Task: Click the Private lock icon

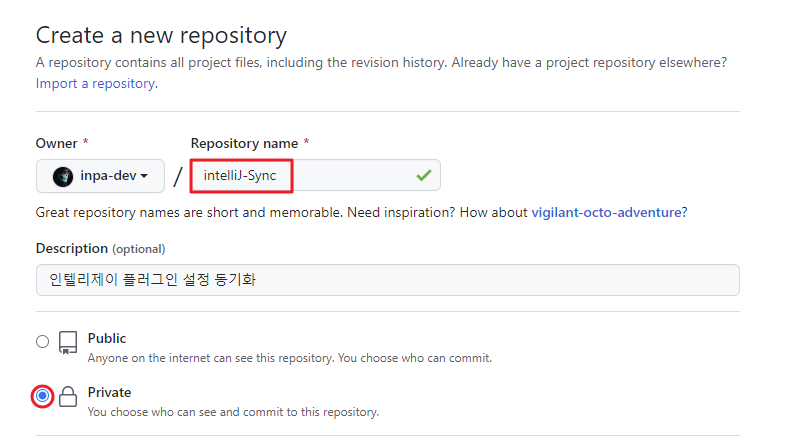Action: click(68, 396)
